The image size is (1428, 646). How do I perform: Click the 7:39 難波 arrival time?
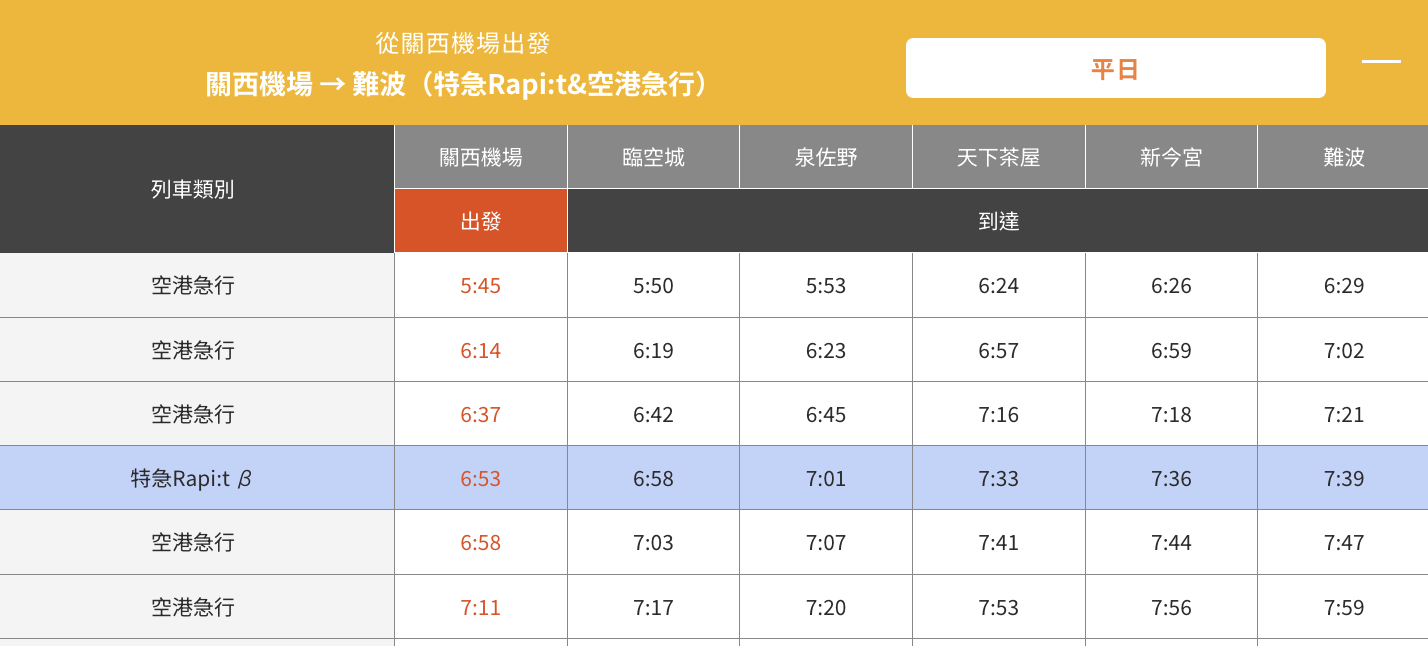(1342, 477)
